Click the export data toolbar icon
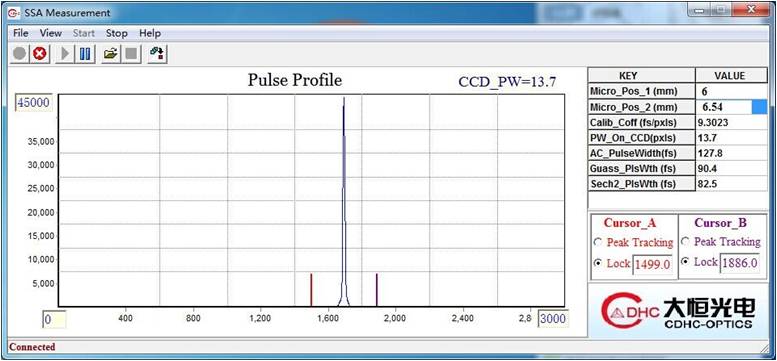Screen dimensions: 777x361 tap(158, 53)
